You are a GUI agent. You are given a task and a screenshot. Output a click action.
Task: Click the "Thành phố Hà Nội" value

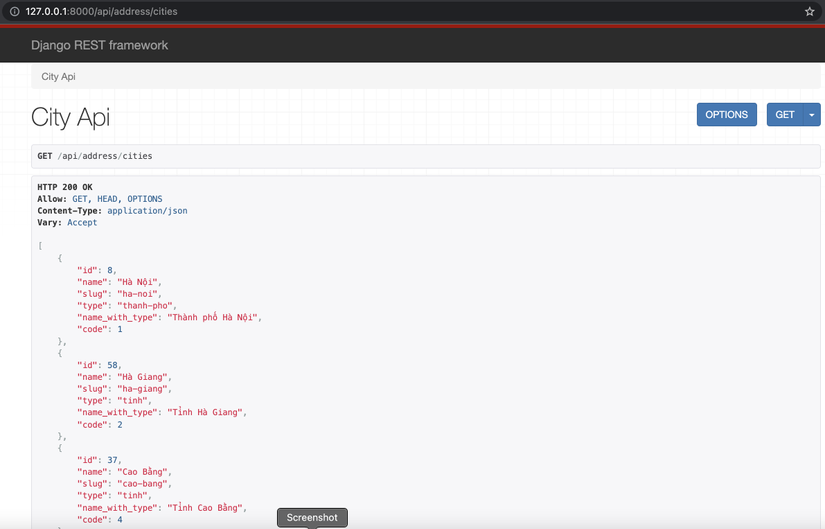click(213, 317)
